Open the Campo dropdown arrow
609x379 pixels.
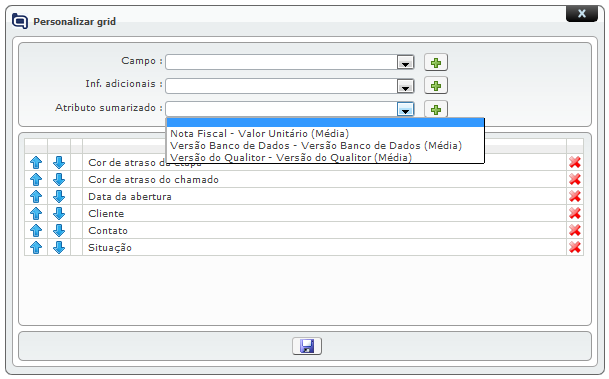click(x=405, y=63)
